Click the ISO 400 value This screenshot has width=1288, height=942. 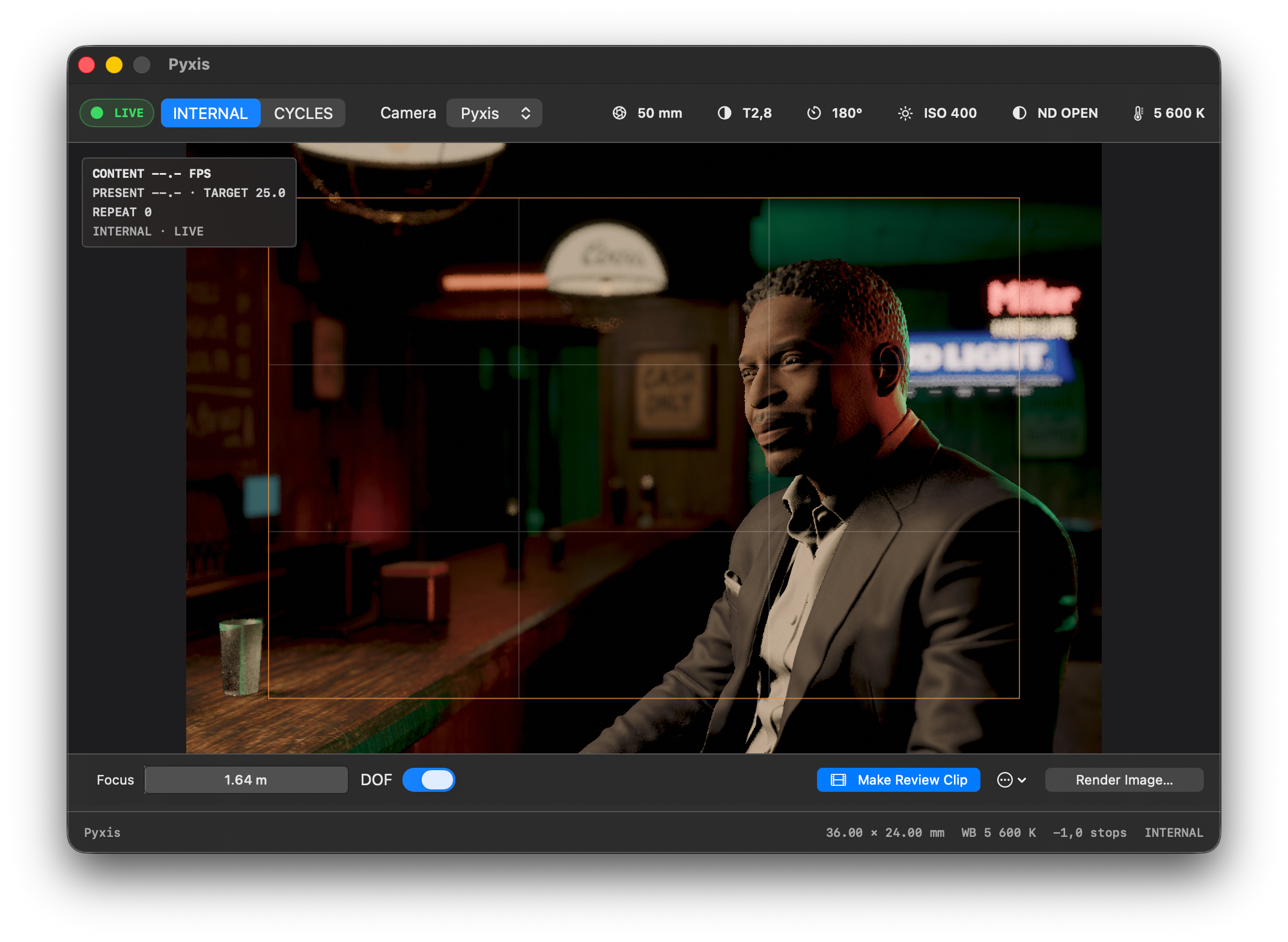(950, 113)
